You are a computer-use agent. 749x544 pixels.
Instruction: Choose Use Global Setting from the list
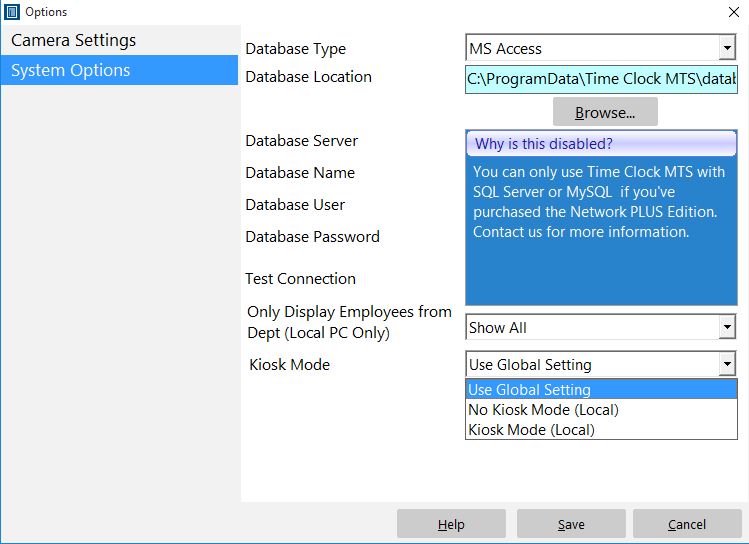tap(601, 390)
